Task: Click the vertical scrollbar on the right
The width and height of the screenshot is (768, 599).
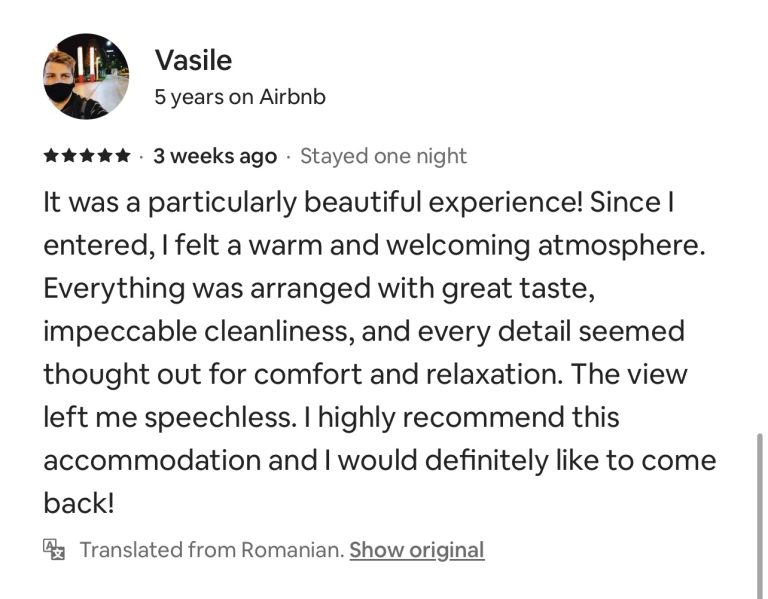Action: tap(758, 500)
